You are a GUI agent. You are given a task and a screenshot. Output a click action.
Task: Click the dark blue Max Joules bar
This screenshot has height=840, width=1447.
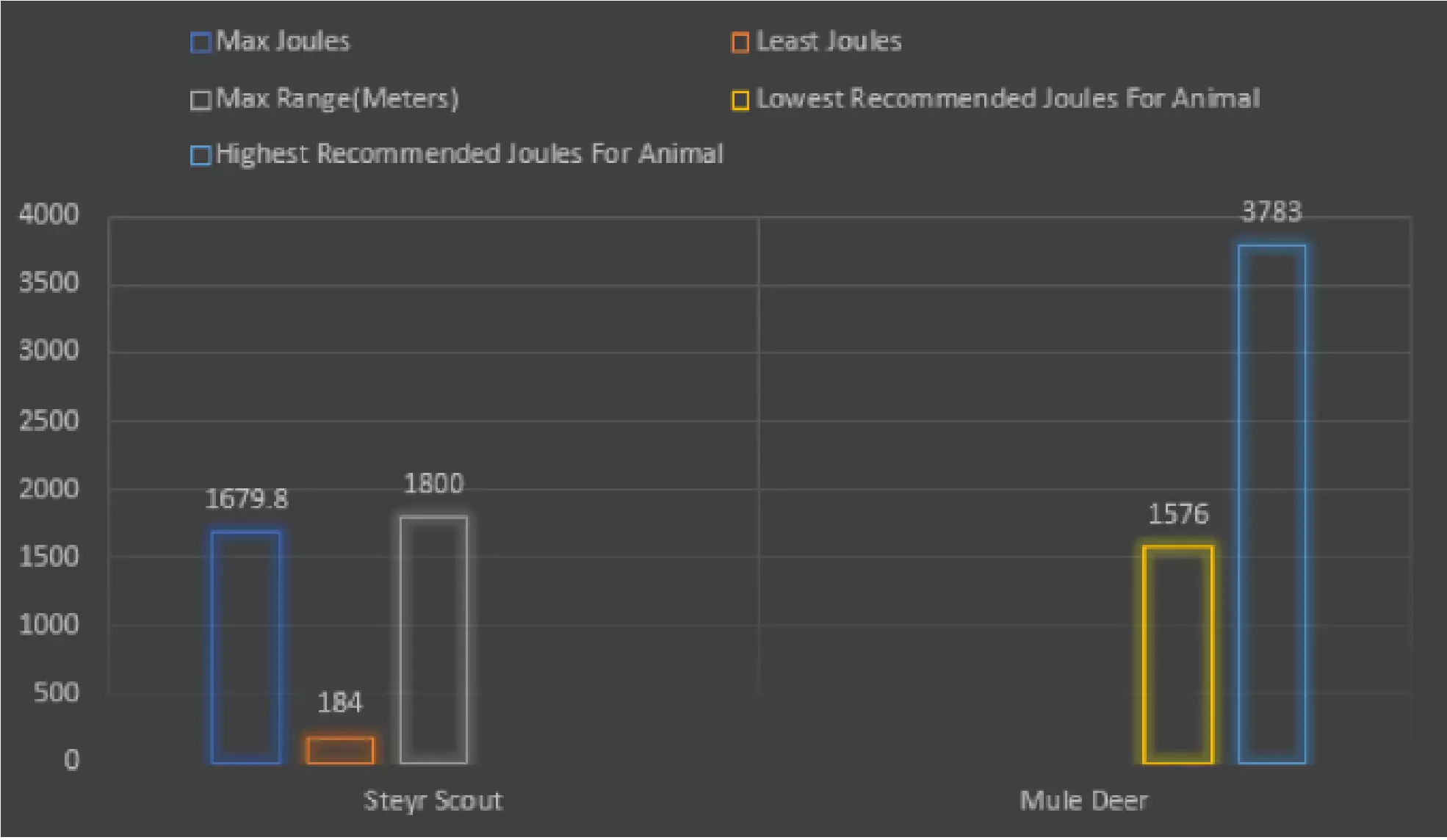[246, 648]
